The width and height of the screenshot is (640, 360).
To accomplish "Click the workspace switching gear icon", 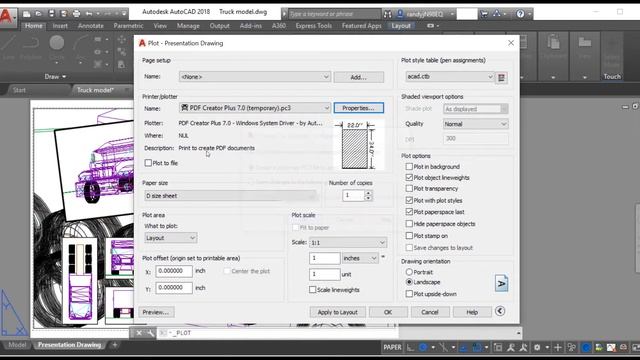I will point(537,347).
